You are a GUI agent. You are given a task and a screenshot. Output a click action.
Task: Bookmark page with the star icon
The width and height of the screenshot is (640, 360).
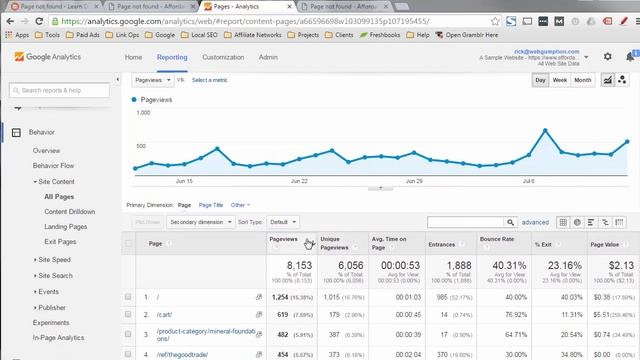[x=495, y=21]
